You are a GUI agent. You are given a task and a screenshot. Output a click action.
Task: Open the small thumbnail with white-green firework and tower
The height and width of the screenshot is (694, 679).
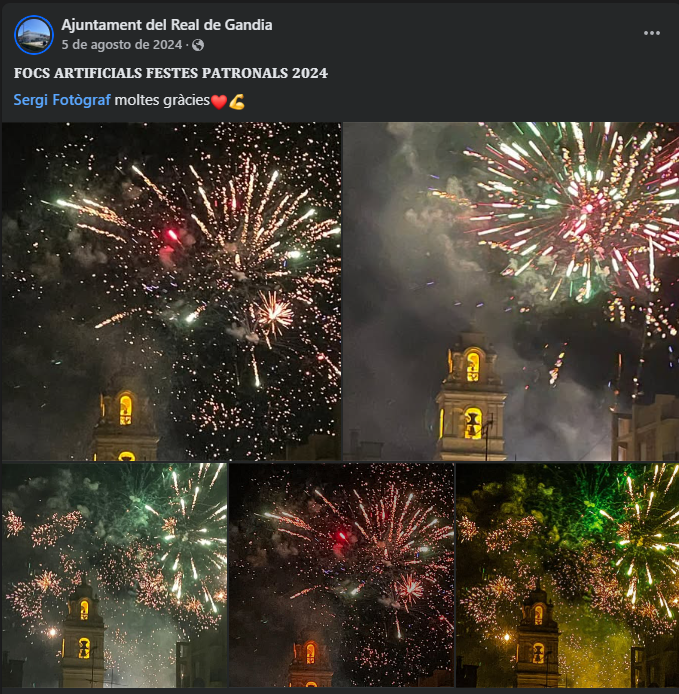[x=115, y=575]
